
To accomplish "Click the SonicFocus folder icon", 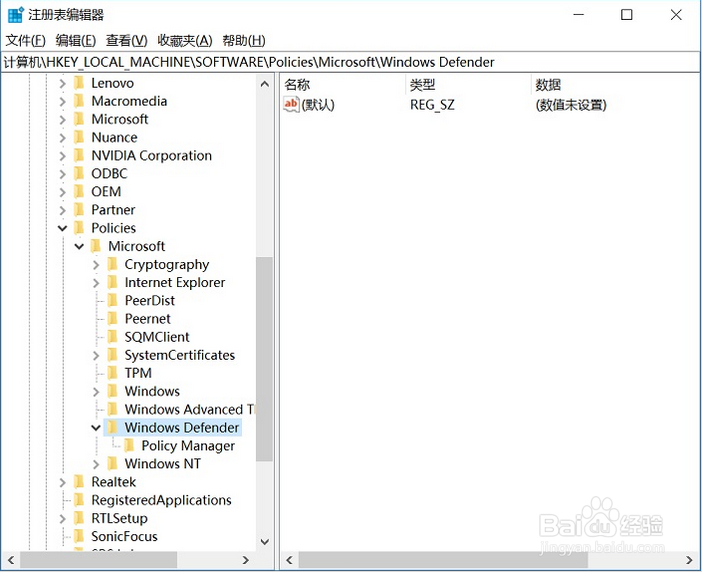I will click(x=79, y=536).
